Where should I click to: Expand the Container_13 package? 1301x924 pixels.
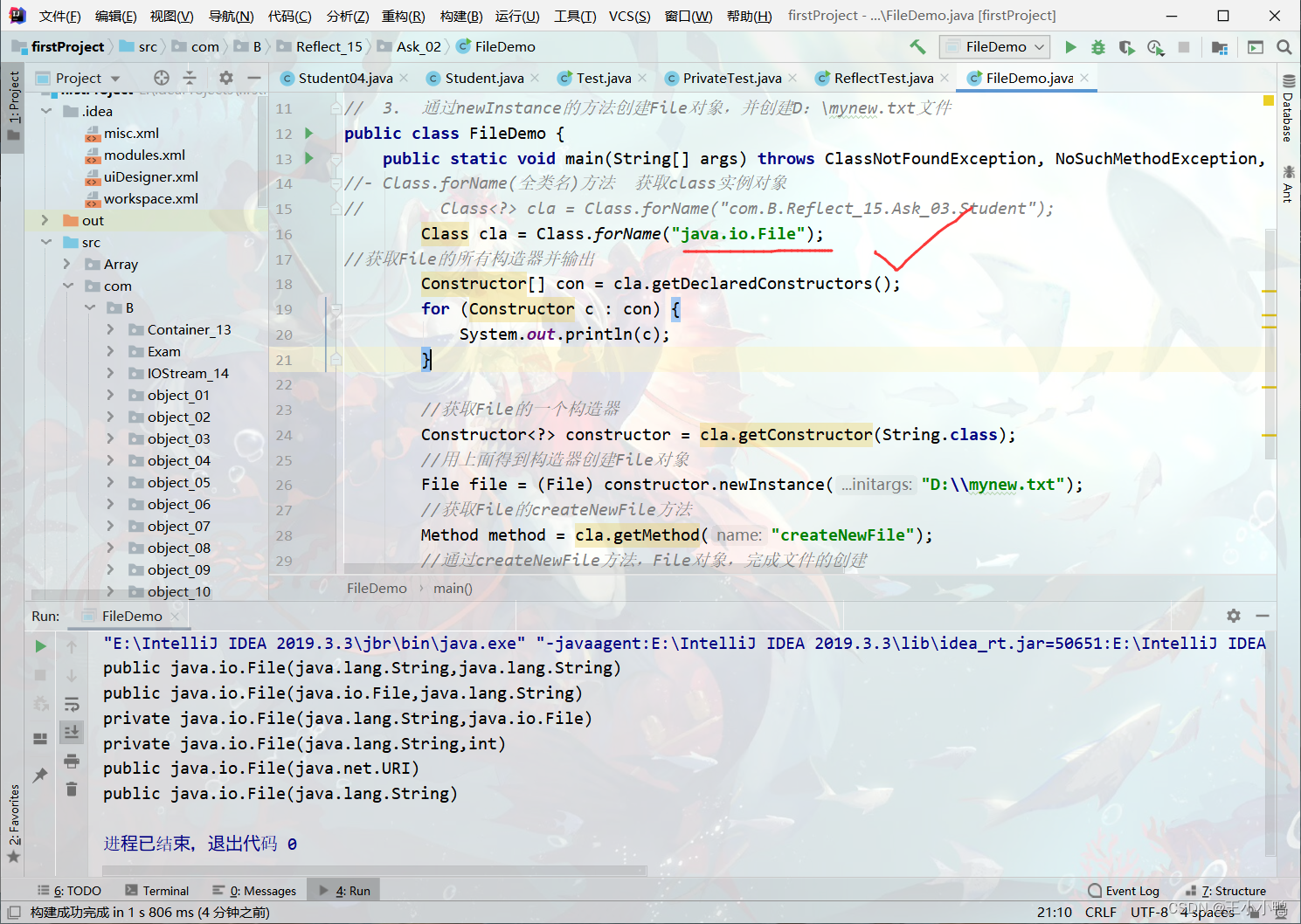111,329
